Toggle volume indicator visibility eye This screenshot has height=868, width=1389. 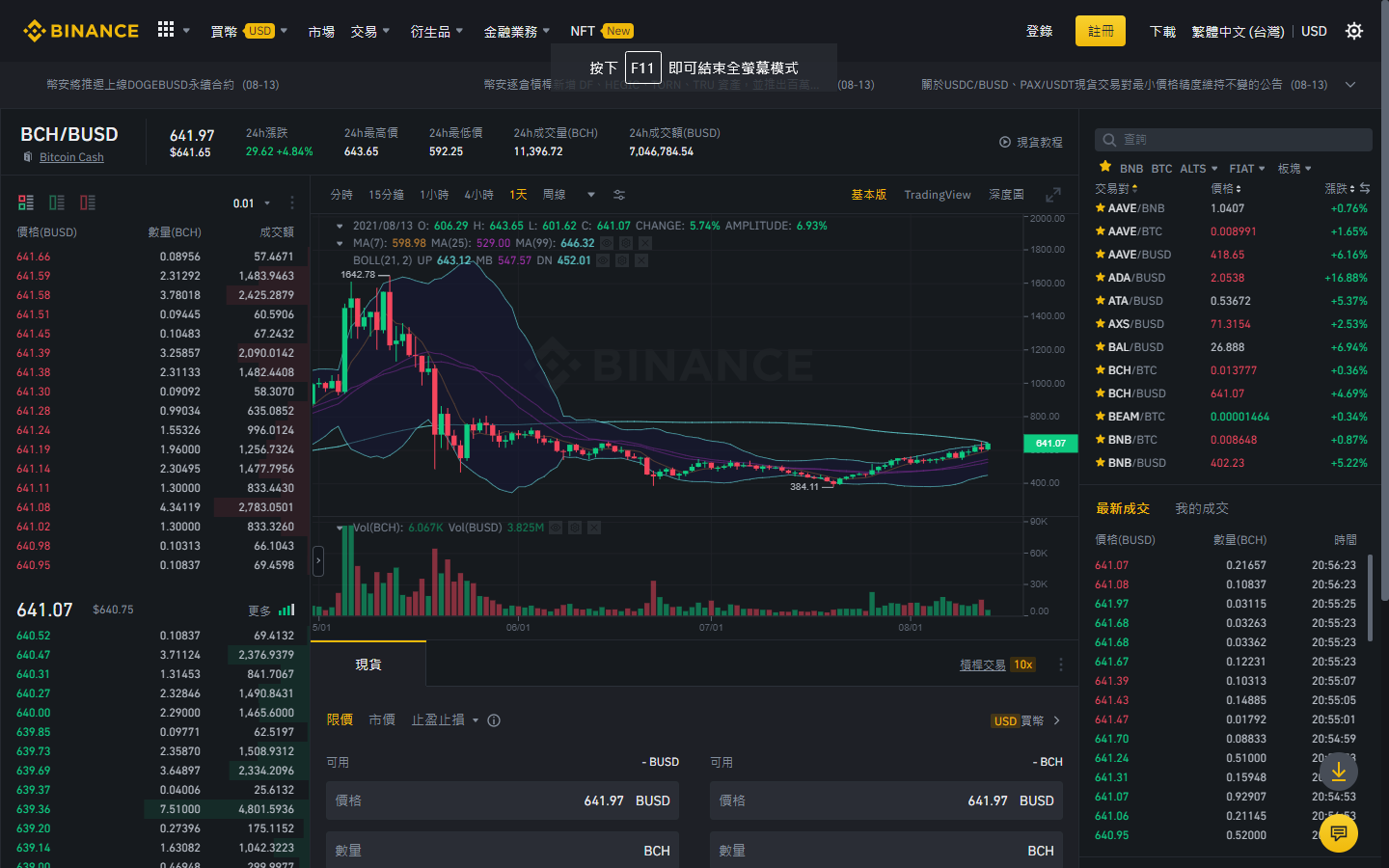pyautogui.click(x=556, y=528)
